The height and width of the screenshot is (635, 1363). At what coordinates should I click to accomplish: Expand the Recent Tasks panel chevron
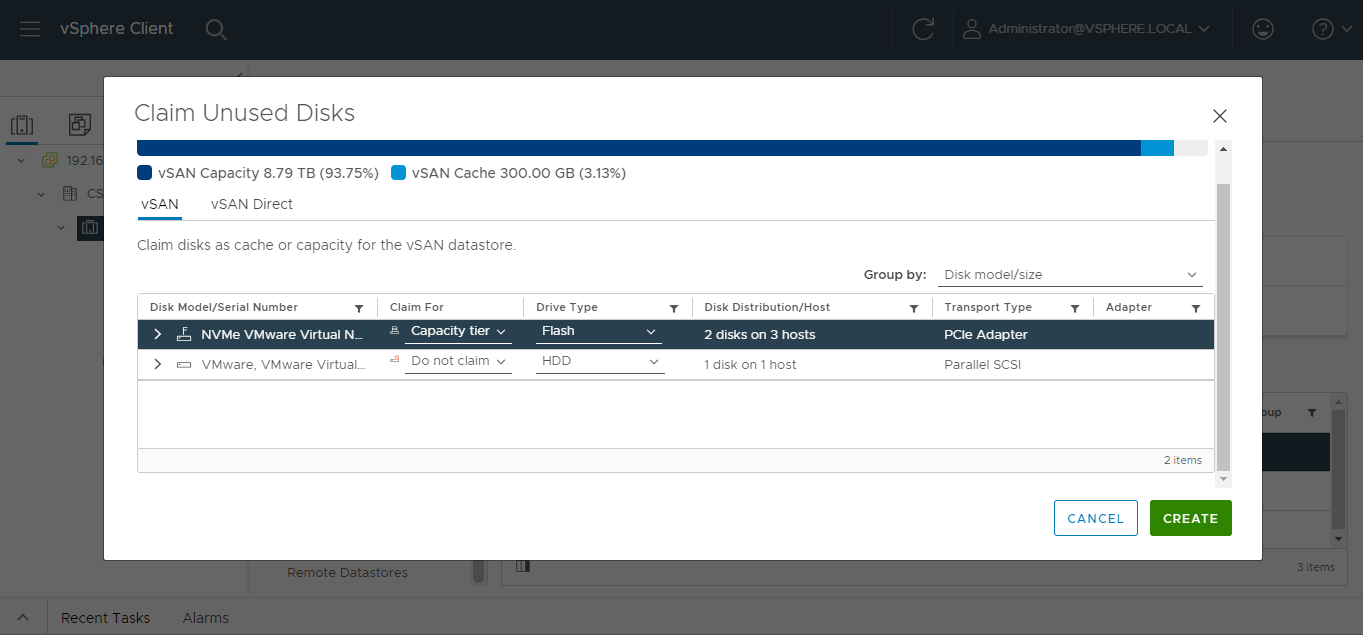click(23, 618)
